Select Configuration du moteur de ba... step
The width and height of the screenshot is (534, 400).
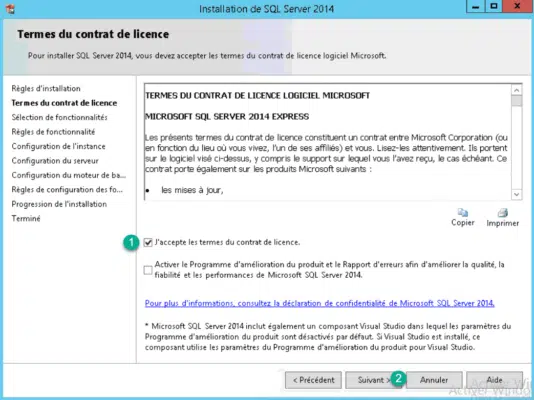[x=68, y=175]
